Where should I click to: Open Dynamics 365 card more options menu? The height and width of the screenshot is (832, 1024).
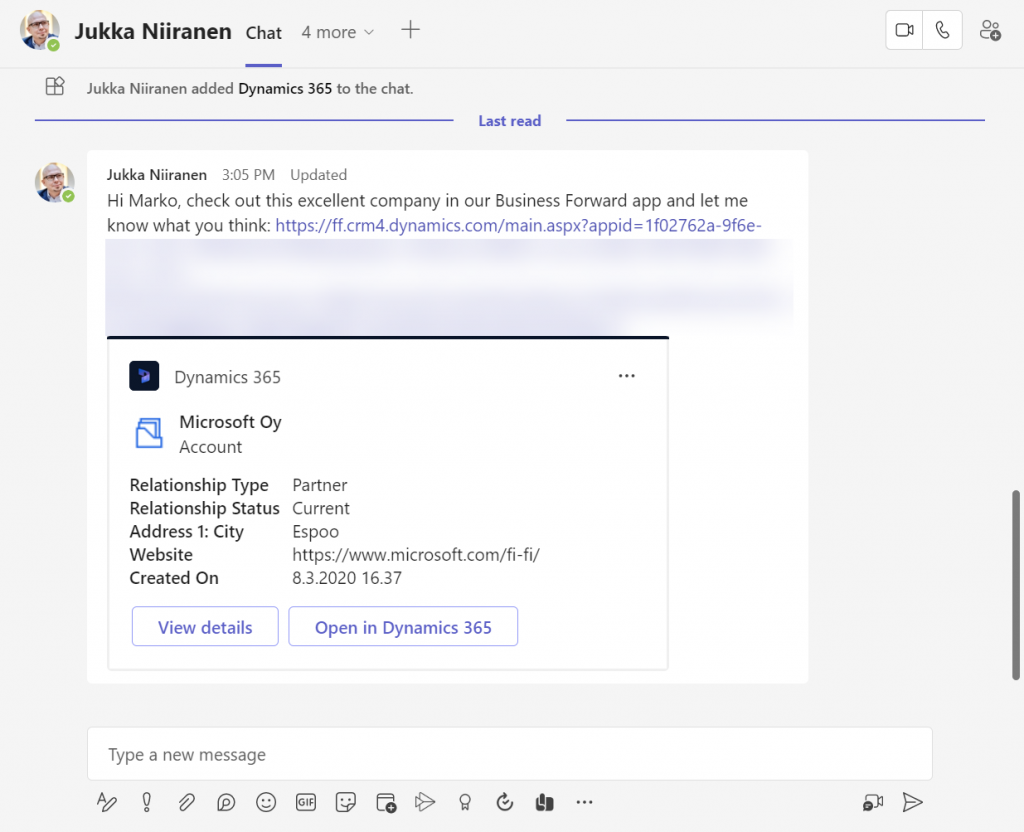[626, 376]
